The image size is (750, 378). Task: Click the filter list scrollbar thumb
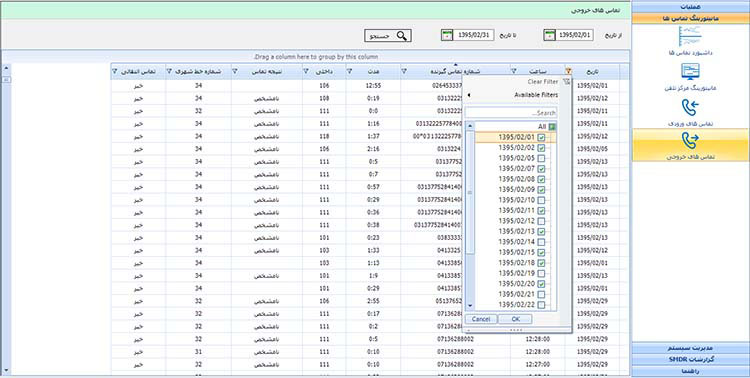pos(470,192)
